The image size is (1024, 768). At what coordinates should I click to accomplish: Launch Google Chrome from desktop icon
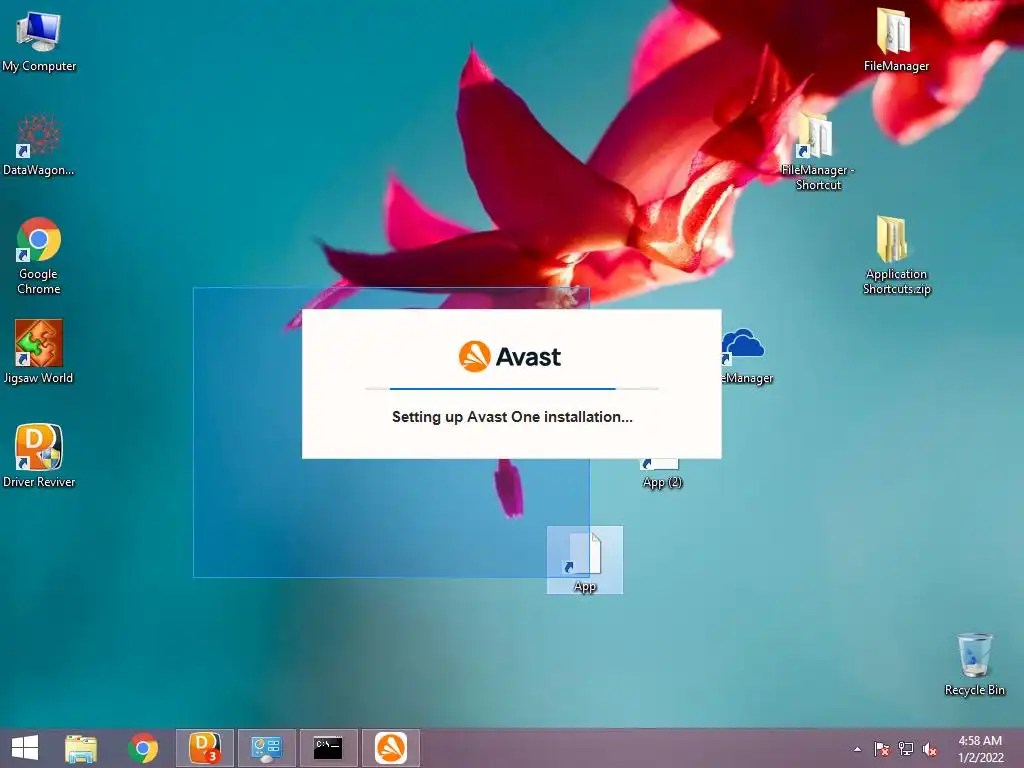[x=39, y=256]
